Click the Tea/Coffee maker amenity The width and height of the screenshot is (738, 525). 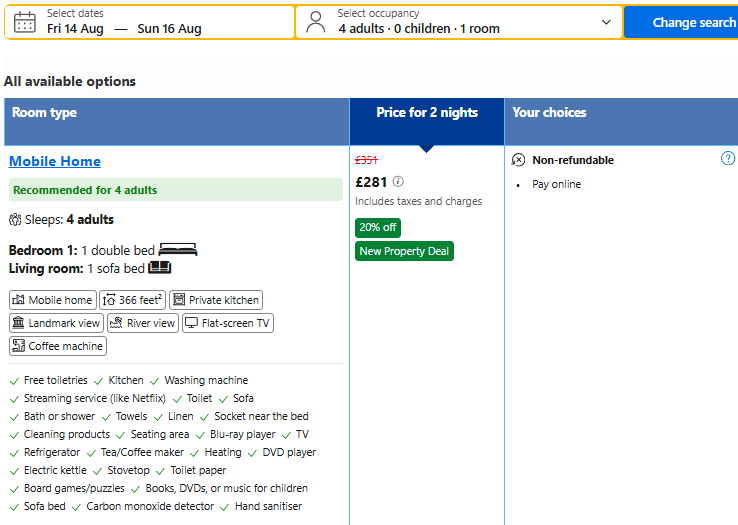(x=142, y=452)
